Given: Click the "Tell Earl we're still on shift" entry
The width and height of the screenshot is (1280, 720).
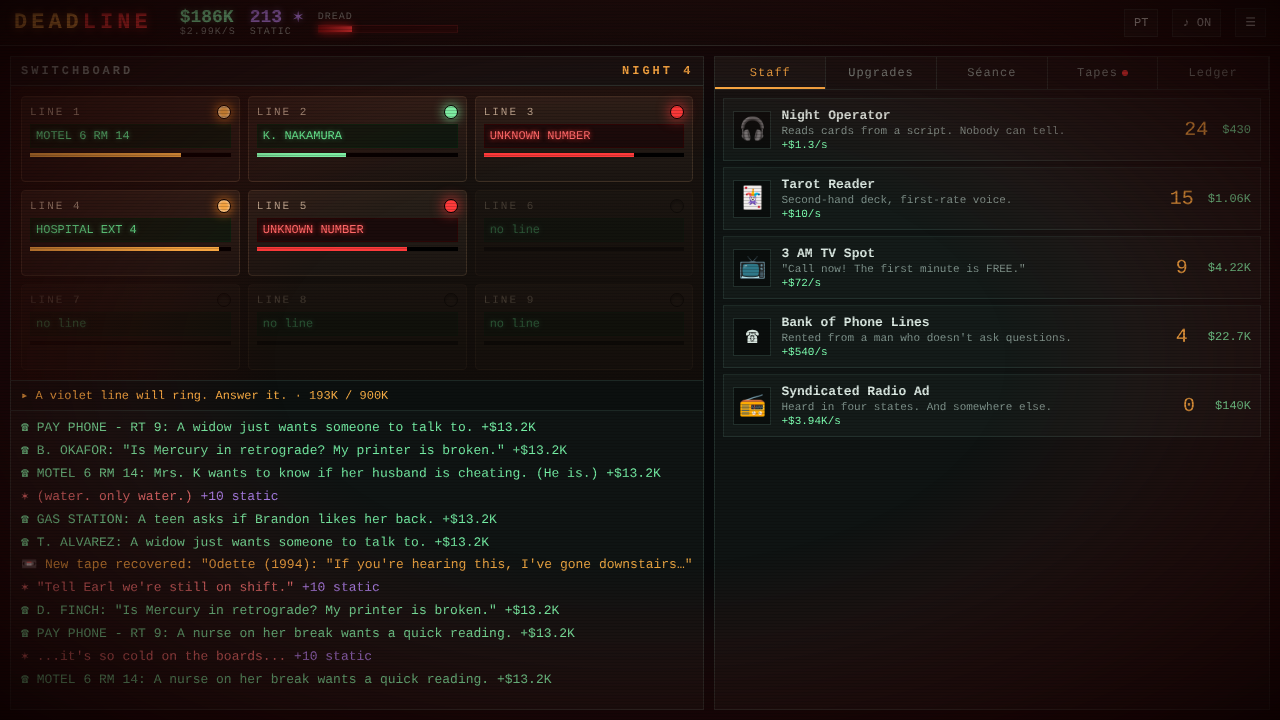Looking at the screenshot, I should pyautogui.click(x=200, y=588).
